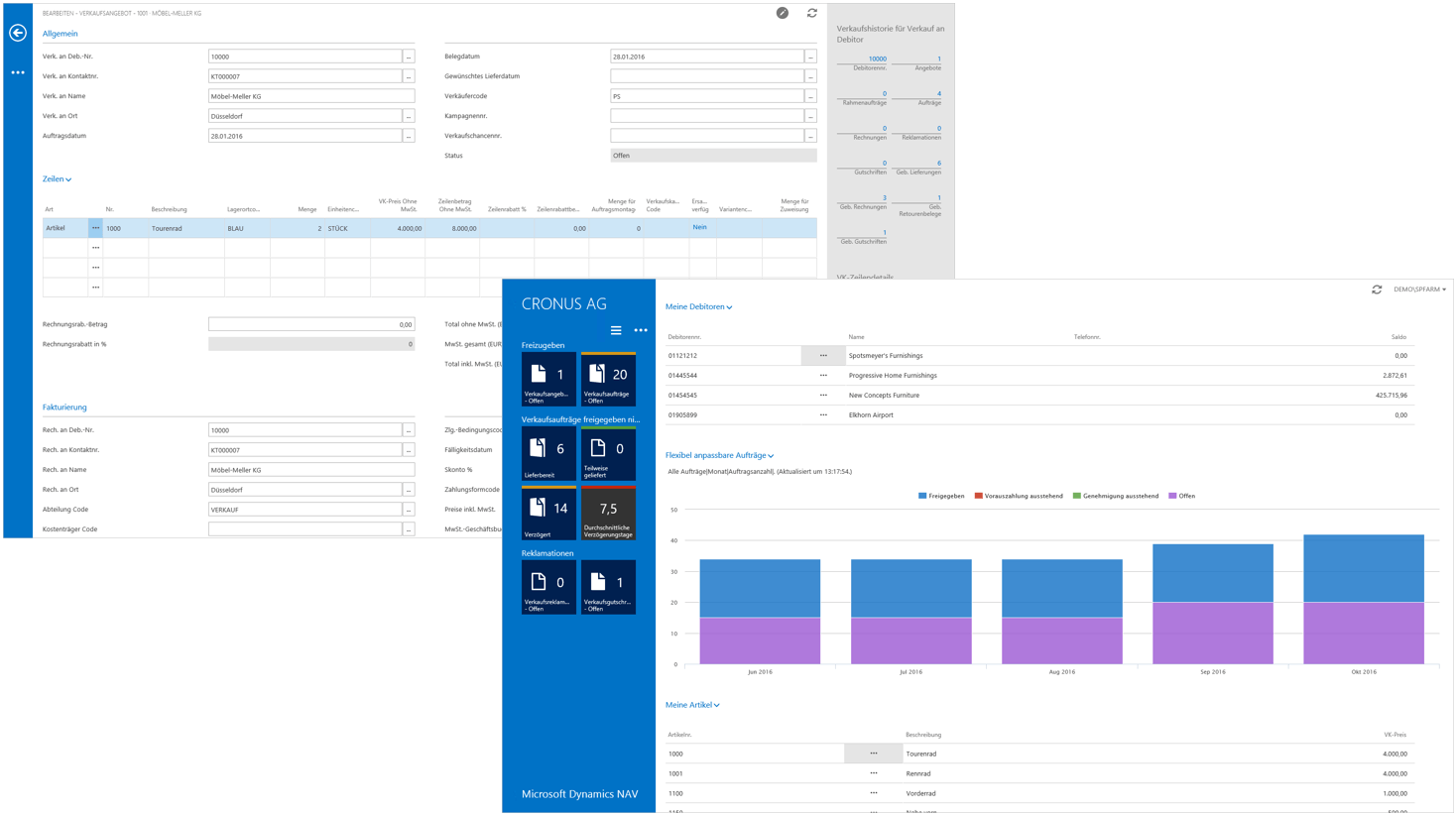Open the Durchschnittliche Verzögerungstage tile

pyautogui.click(x=608, y=514)
